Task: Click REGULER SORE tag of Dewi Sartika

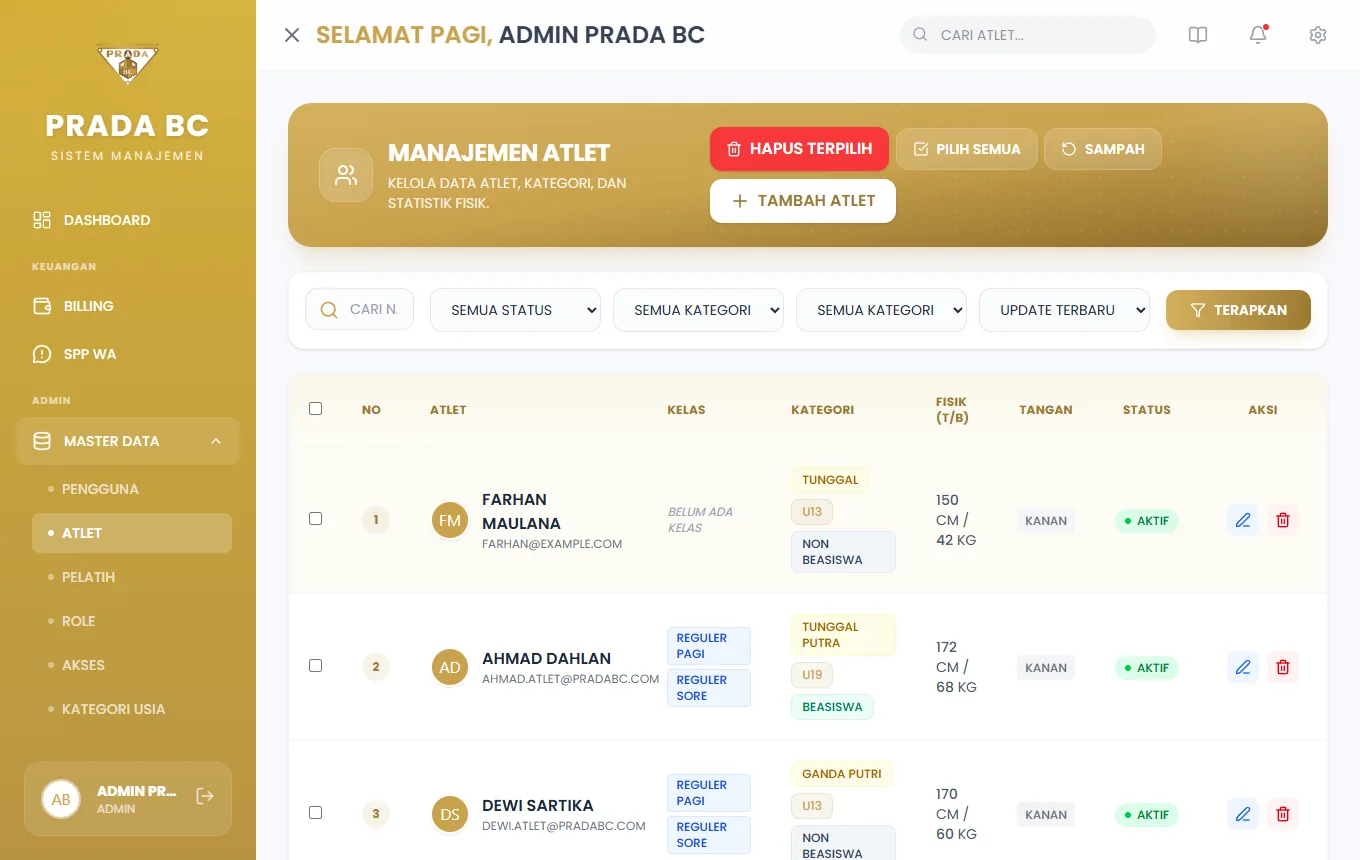Action: [x=709, y=835]
